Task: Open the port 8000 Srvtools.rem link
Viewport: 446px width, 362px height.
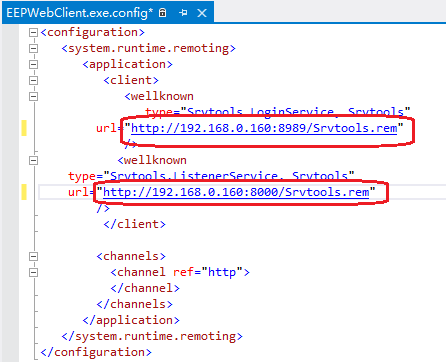Action: pyautogui.click(x=236, y=192)
